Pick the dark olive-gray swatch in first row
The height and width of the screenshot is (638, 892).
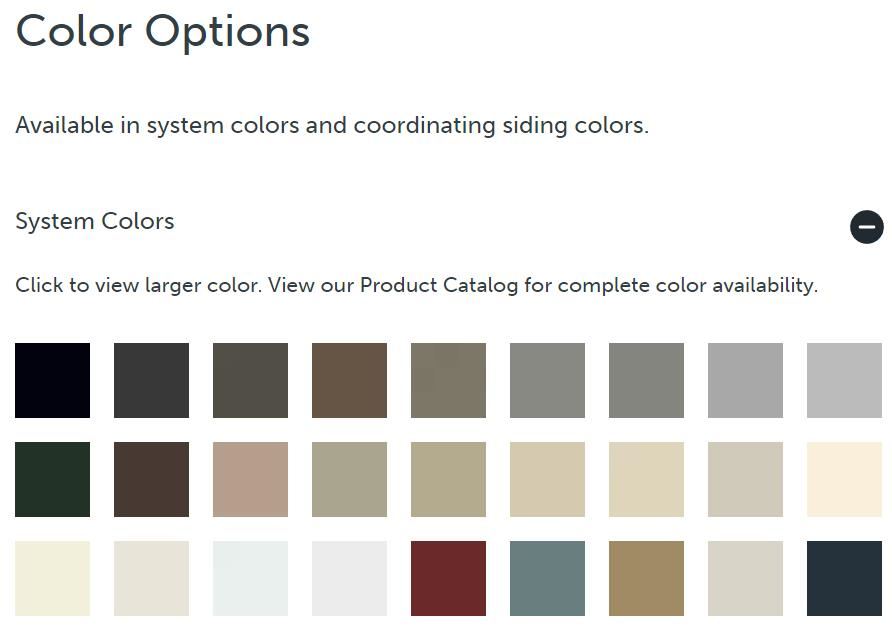250,380
